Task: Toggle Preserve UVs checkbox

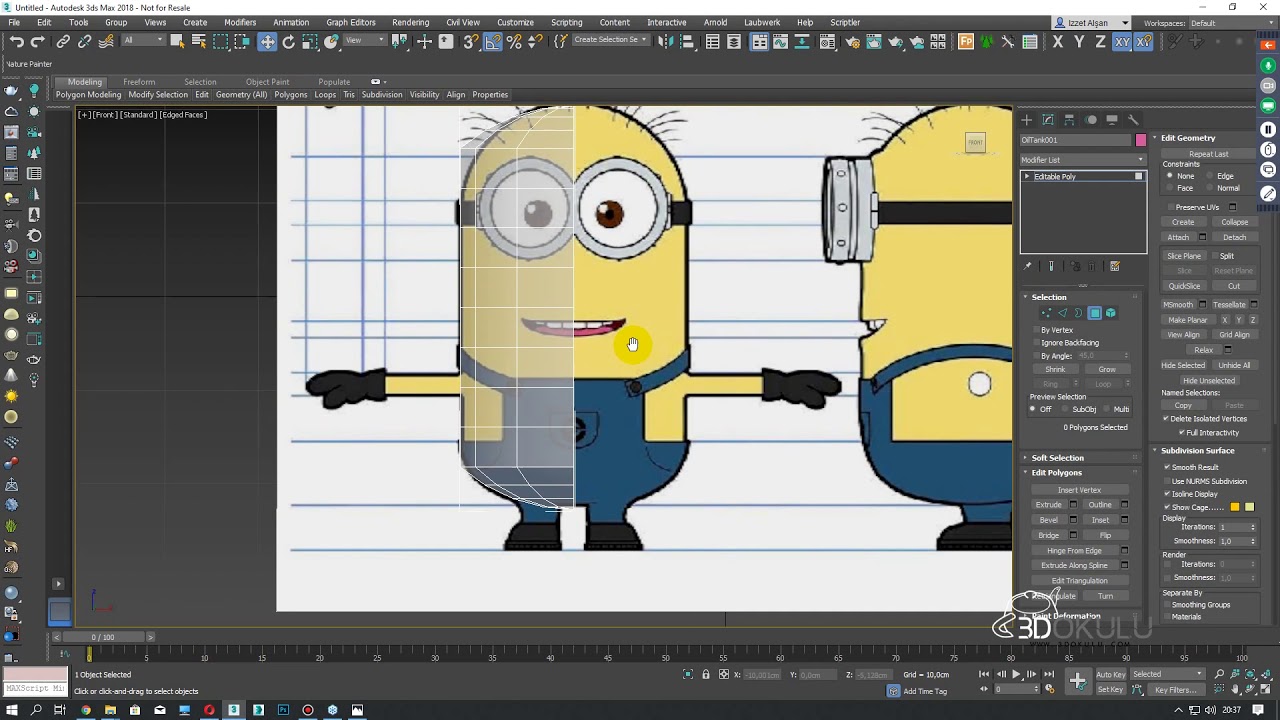Action: (x=1170, y=207)
